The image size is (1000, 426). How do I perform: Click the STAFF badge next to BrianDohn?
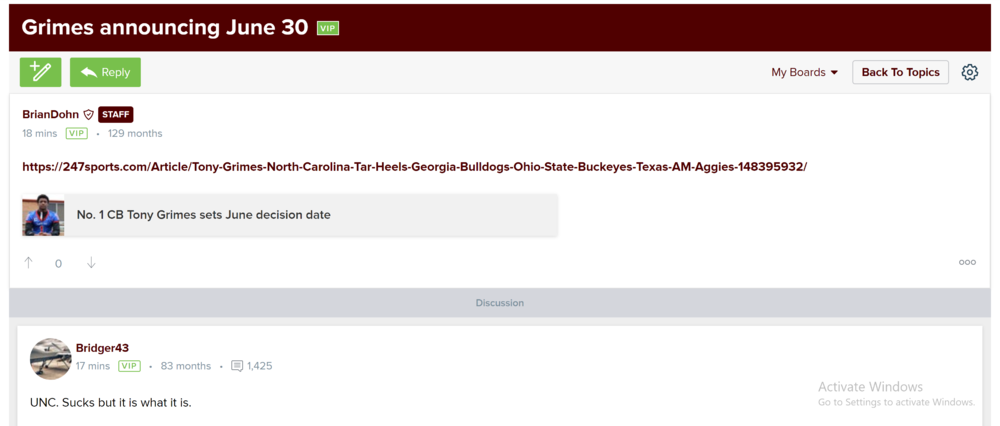point(115,115)
